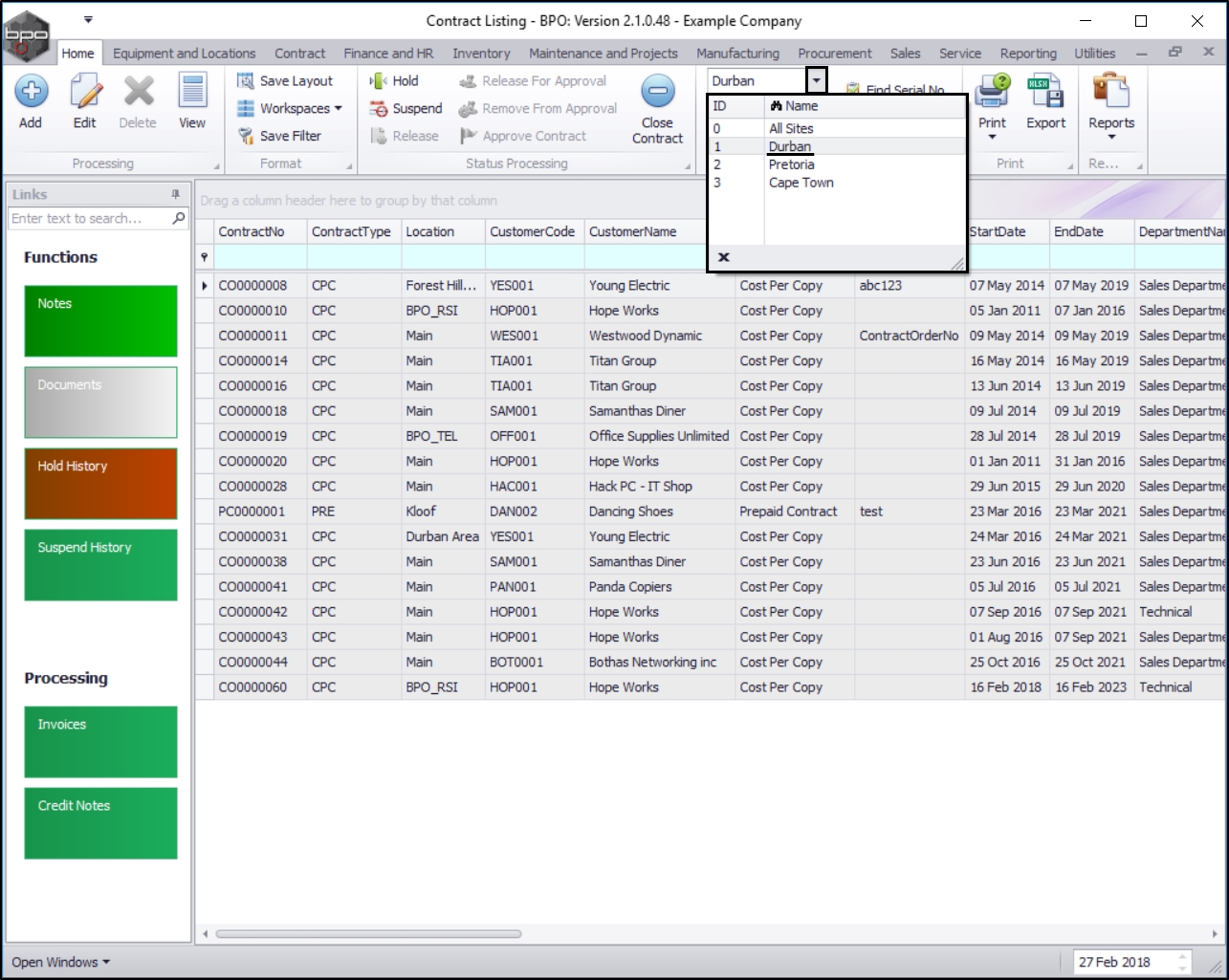Image resolution: width=1229 pixels, height=980 pixels.
Task: Click the Release contract icon
Action: click(379, 136)
